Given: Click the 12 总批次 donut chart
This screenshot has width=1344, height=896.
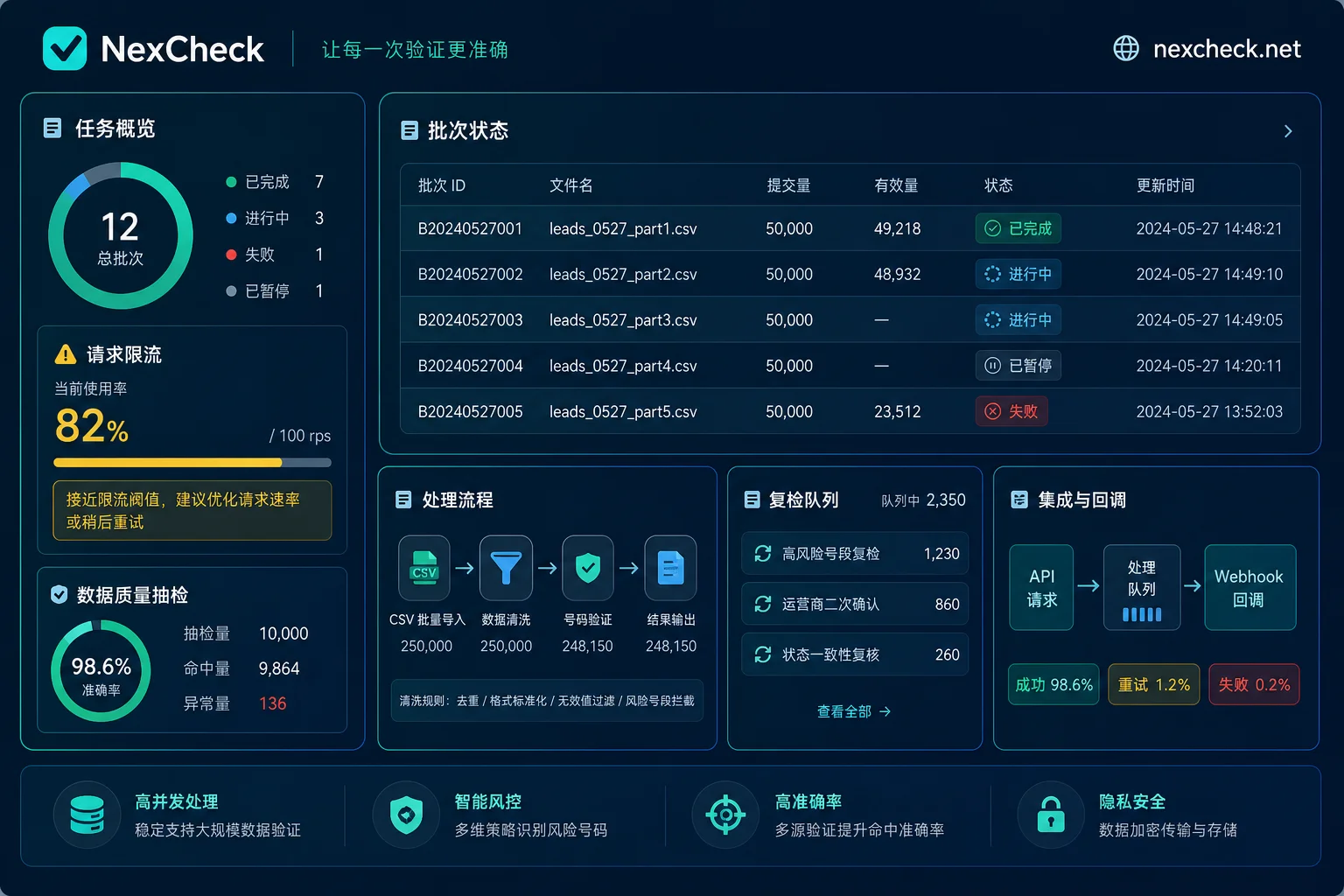Looking at the screenshot, I should (120, 235).
